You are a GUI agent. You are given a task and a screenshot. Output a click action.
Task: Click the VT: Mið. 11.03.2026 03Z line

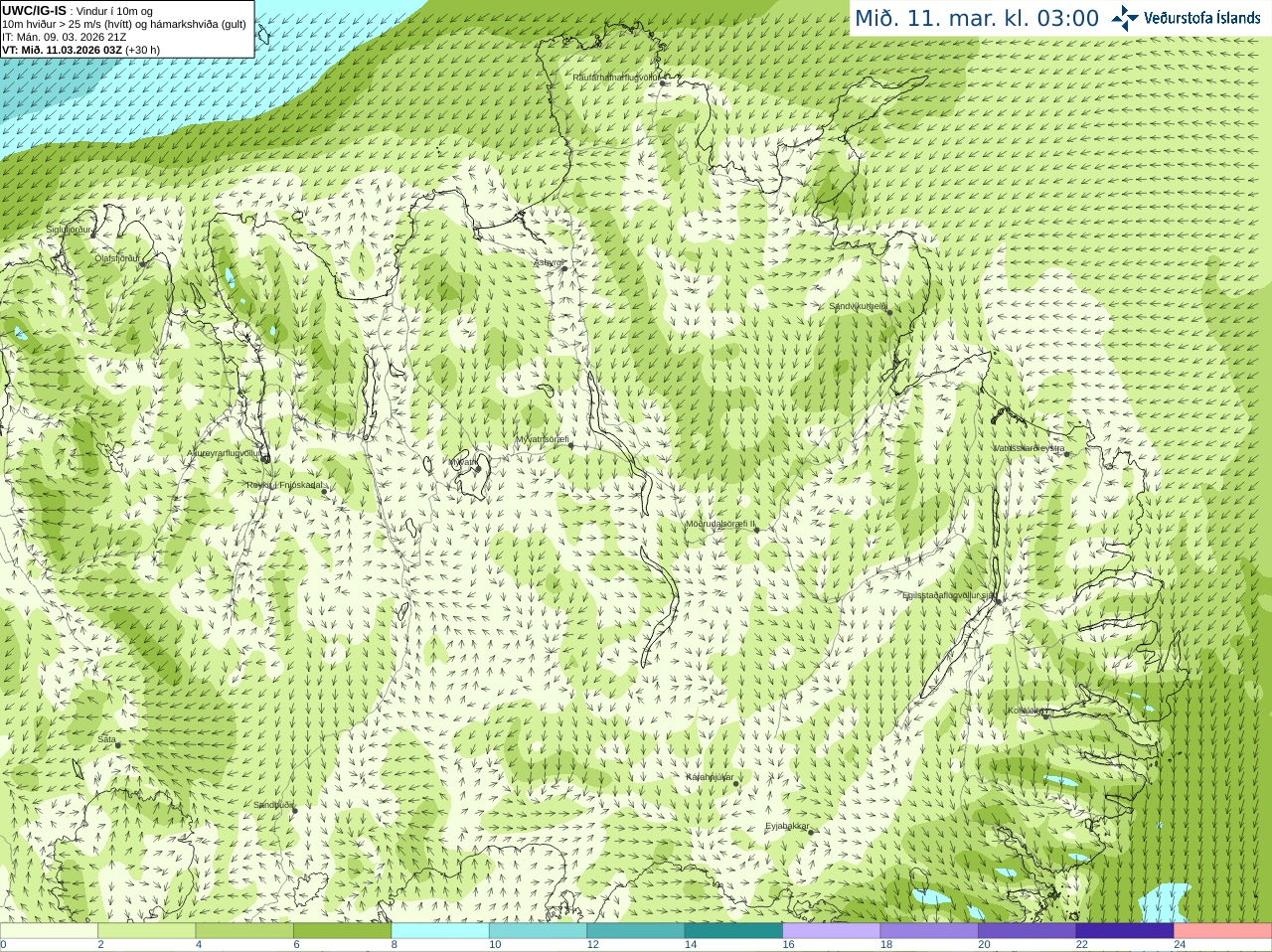coord(80,50)
